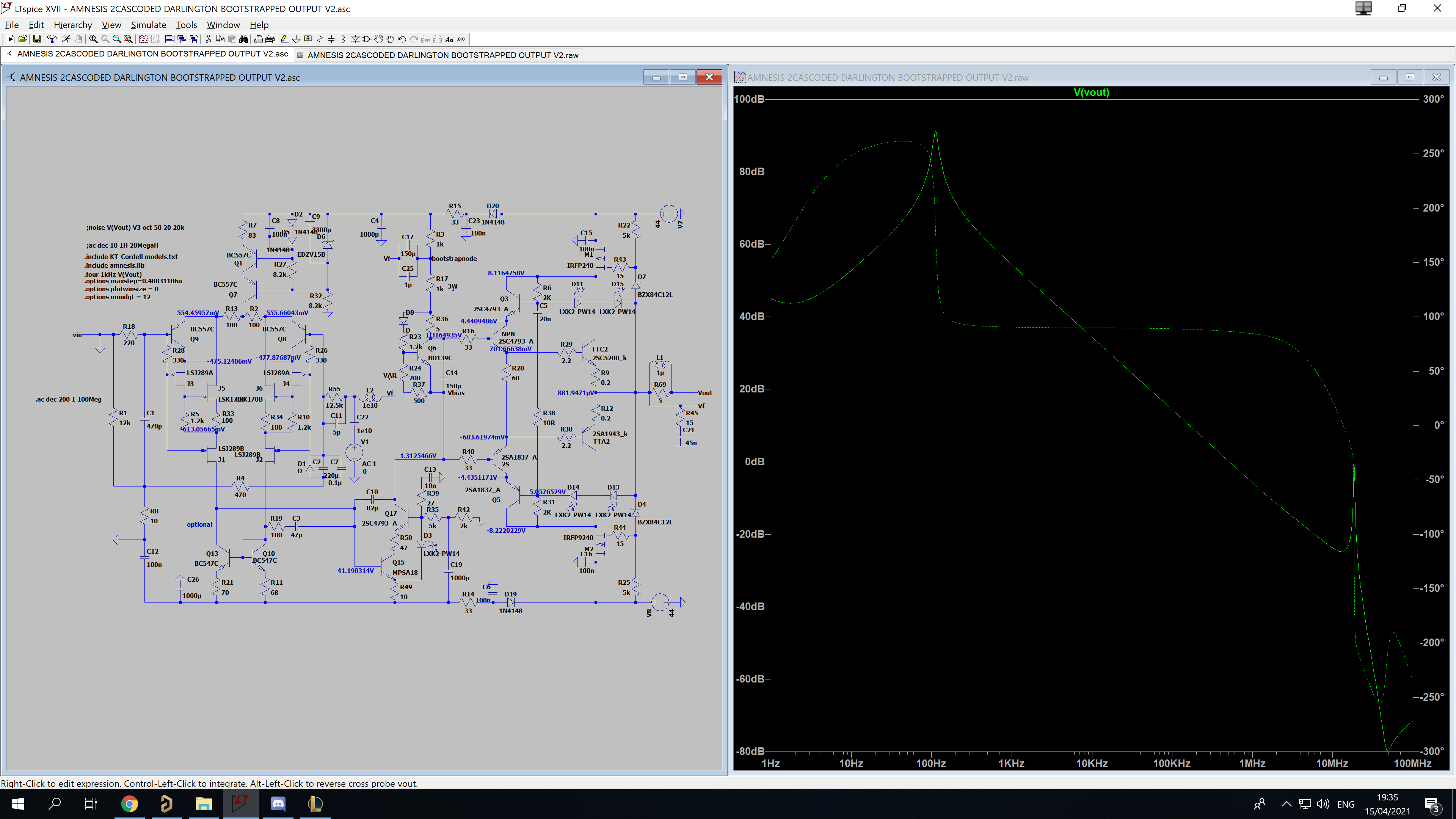Maximize the schematic child window
Screen dimensions: 1456x819
683,77
